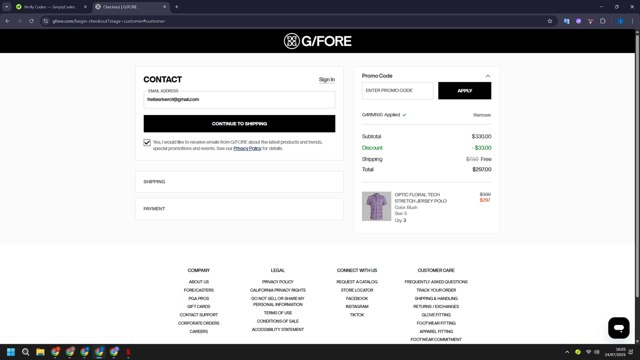Collapse the Promo Code section

(x=488, y=76)
